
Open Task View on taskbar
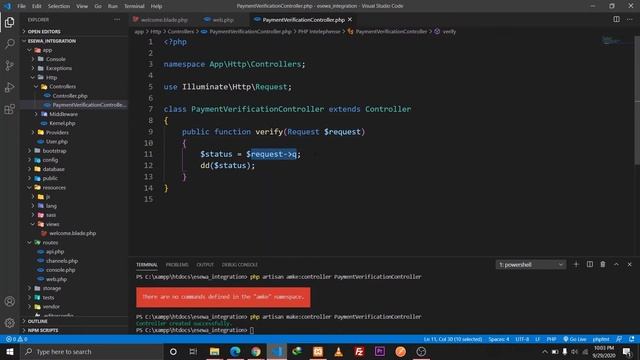[x=193, y=351]
